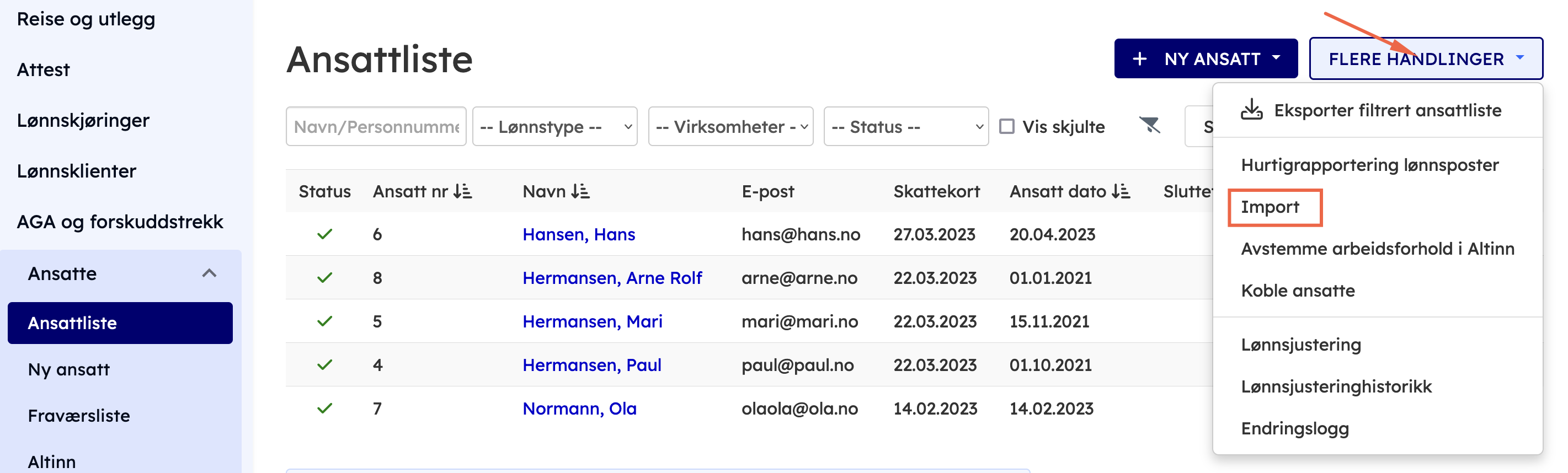Select Import from the actions menu

coord(1271,207)
